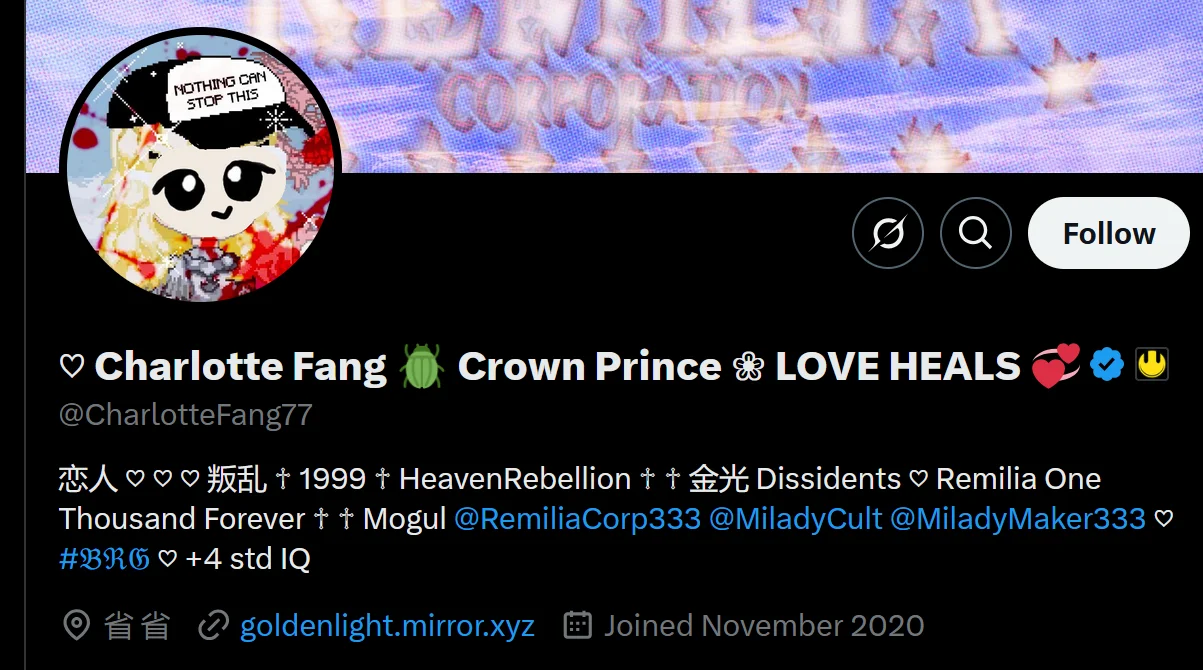Viewport: 1203px width, 670px height.
Task: Select the @CharlotteFang77 handle text
Action: (186, 415)
